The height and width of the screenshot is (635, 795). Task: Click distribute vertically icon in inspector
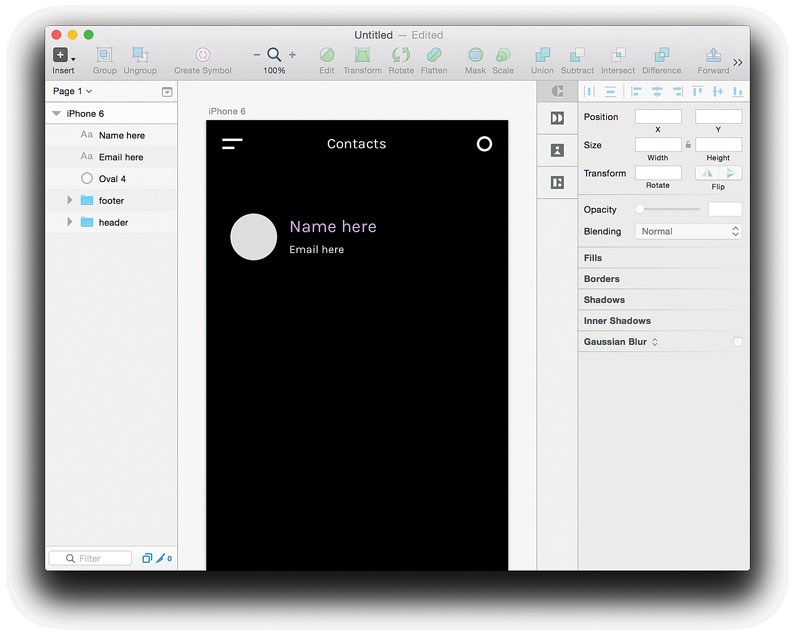(610, 91)
